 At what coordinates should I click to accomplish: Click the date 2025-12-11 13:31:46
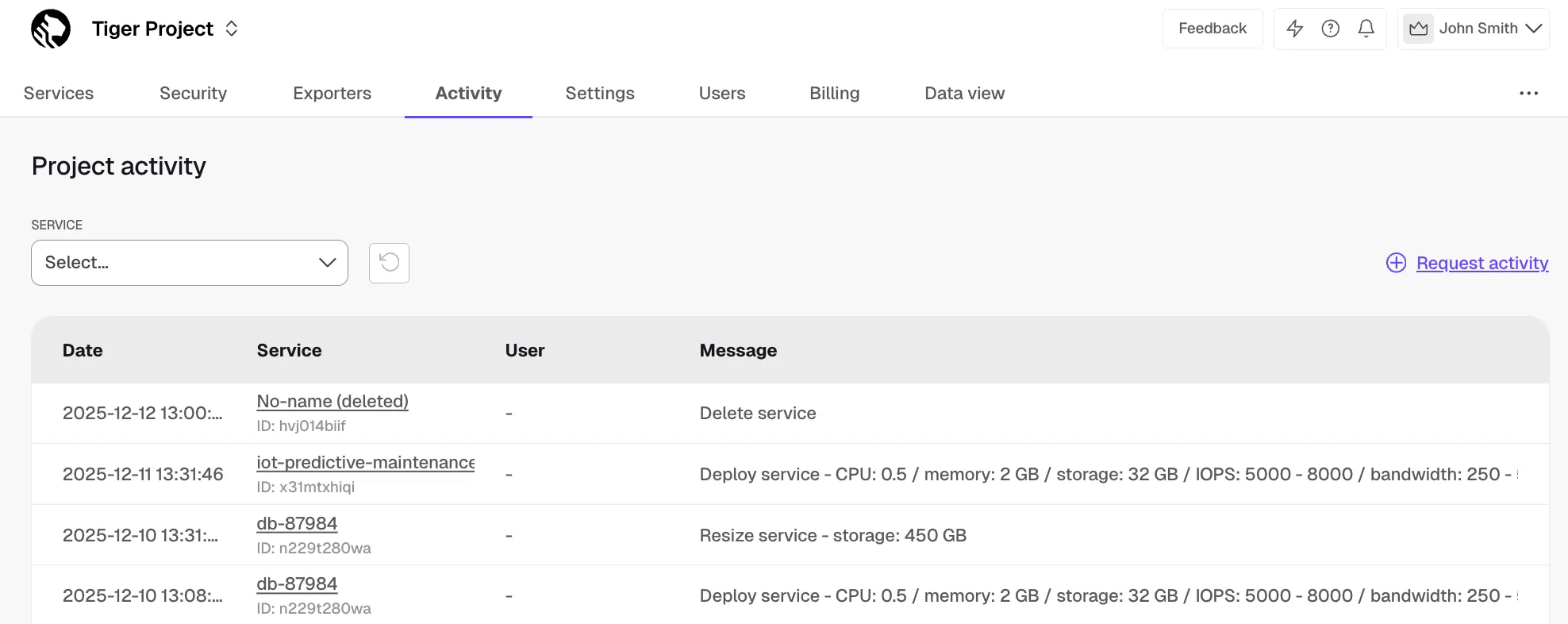pos(143,475)
